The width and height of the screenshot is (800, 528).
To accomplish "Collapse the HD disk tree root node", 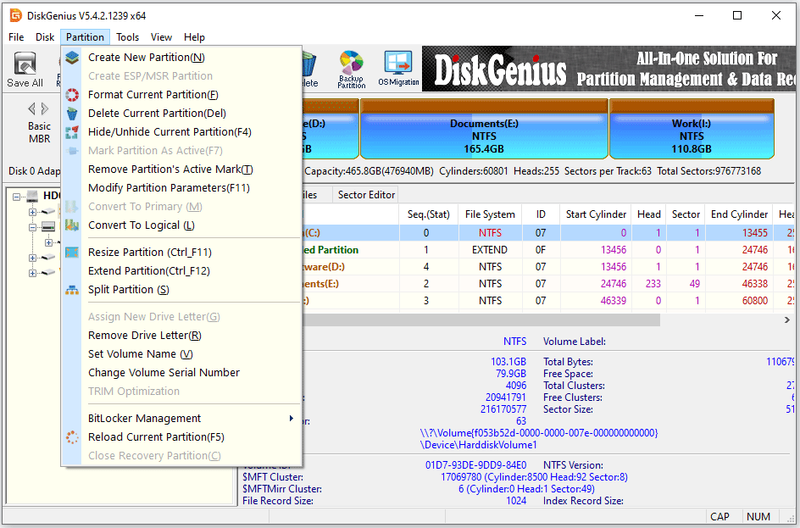I will [17, 196].
